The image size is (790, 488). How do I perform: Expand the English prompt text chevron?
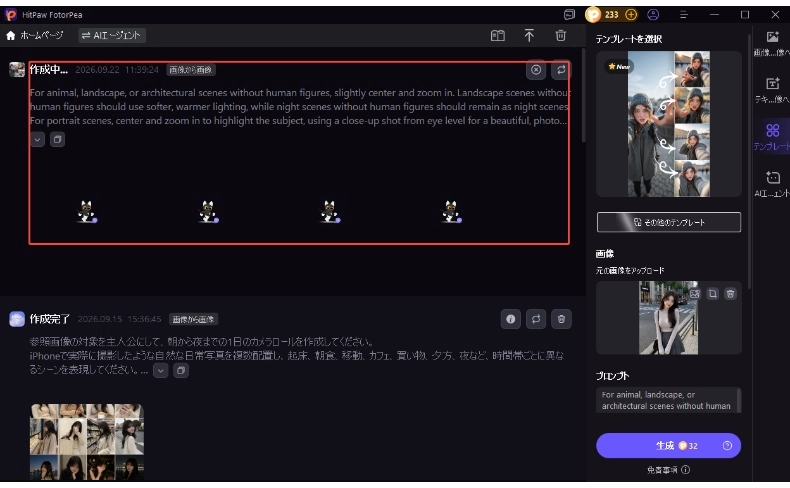click(x=38, y=140)
